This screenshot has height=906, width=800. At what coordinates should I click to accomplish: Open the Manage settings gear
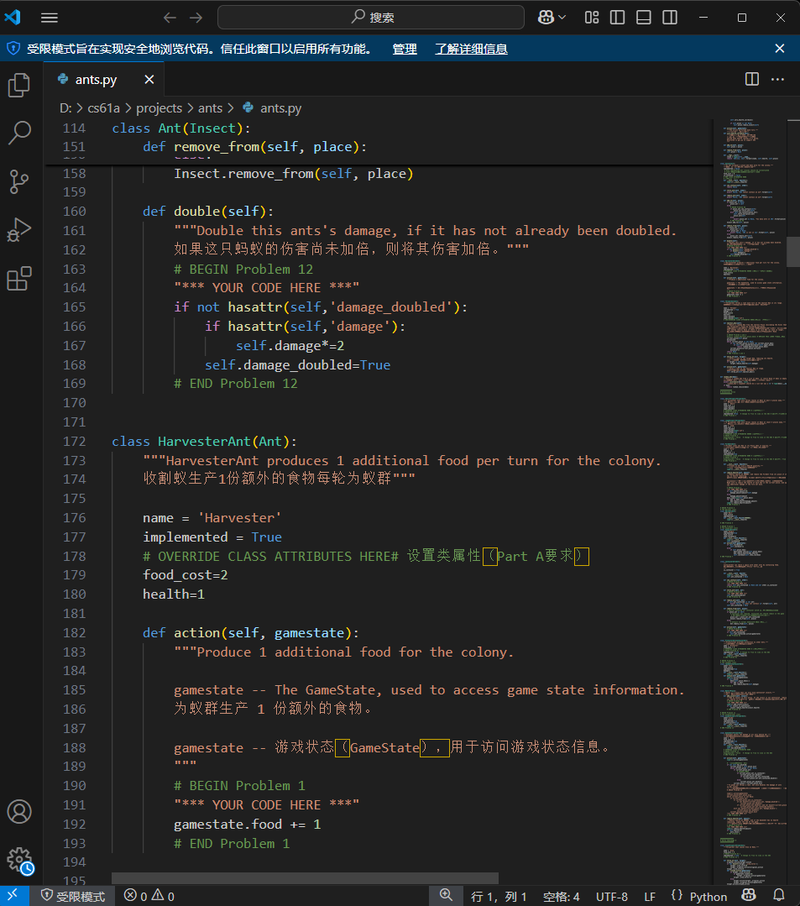click(x=20, y=860)
